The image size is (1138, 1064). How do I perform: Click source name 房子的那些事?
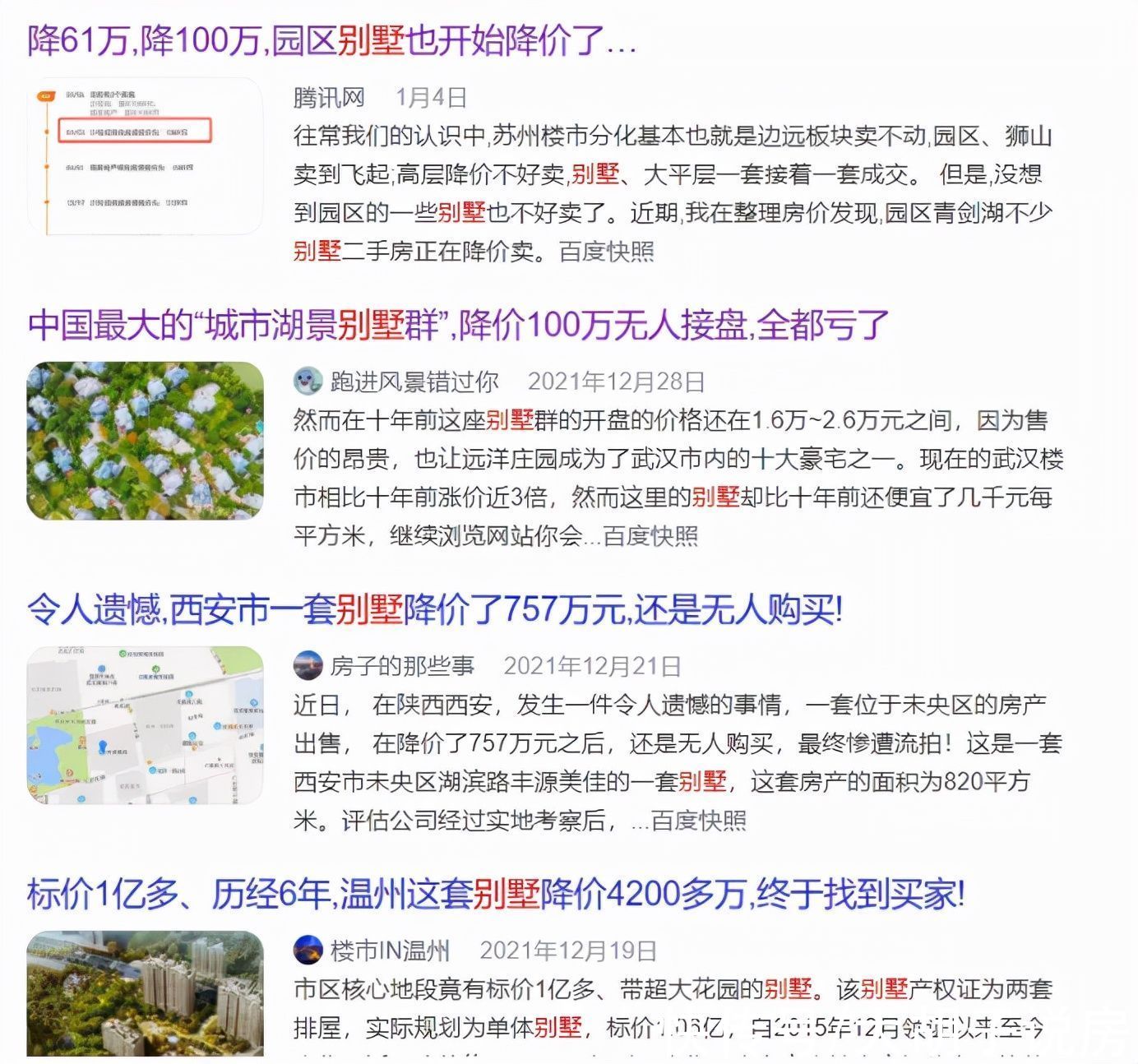pos(402,666)
